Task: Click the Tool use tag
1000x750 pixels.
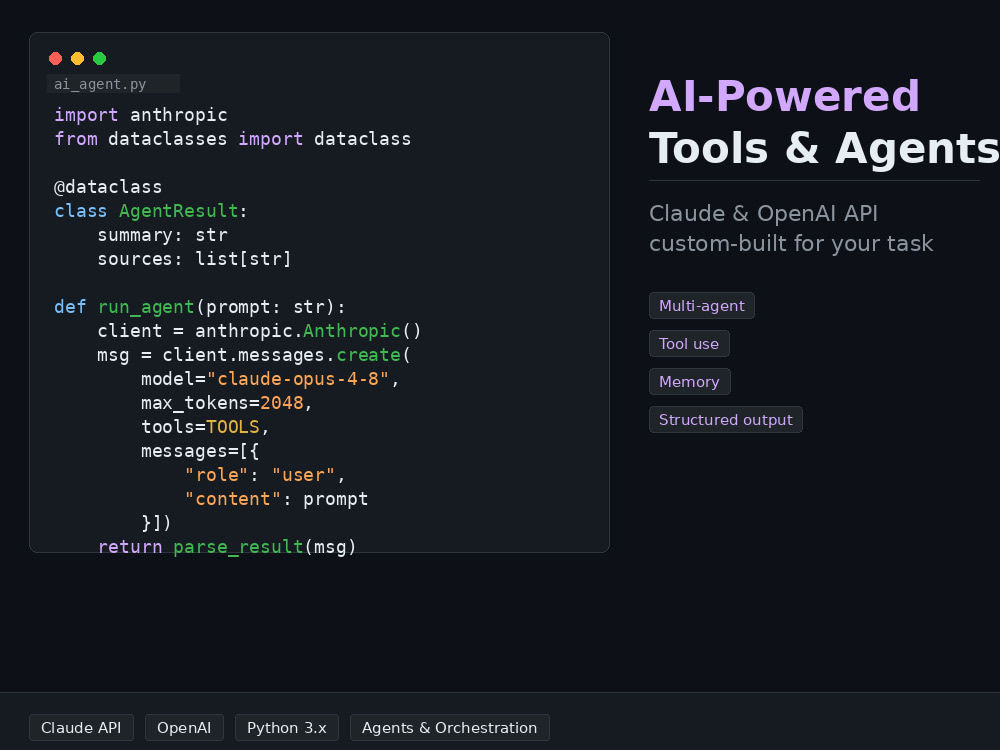Action: click(689, 344)
